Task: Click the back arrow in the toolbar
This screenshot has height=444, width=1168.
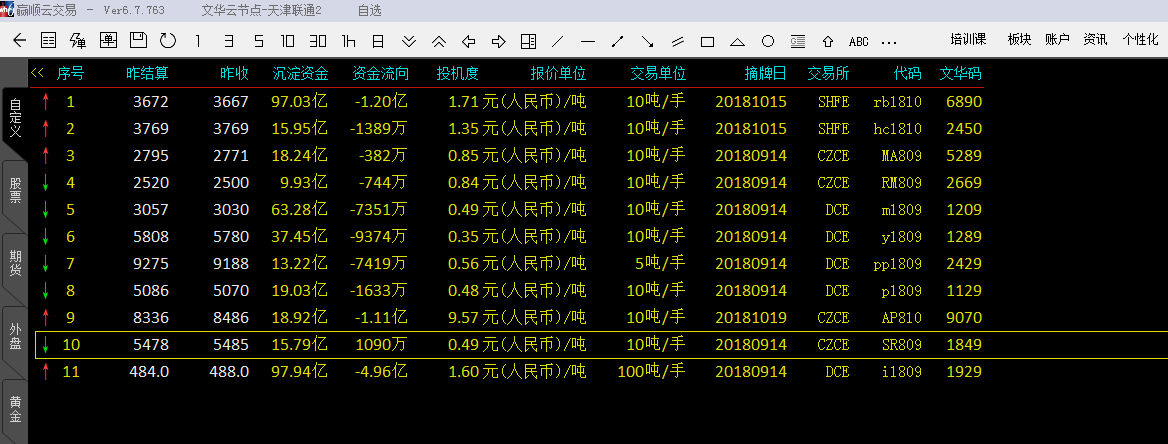Action: point(19,41)
